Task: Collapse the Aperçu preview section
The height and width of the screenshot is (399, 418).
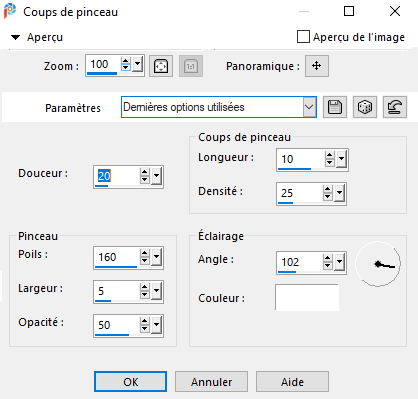Action: (15, 37)
